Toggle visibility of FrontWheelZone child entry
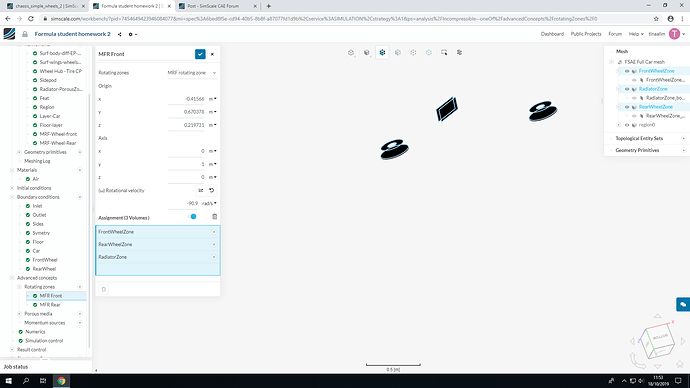Image resolution: width=690 pixels, height=388 pixels. click(x=634, y=80)
